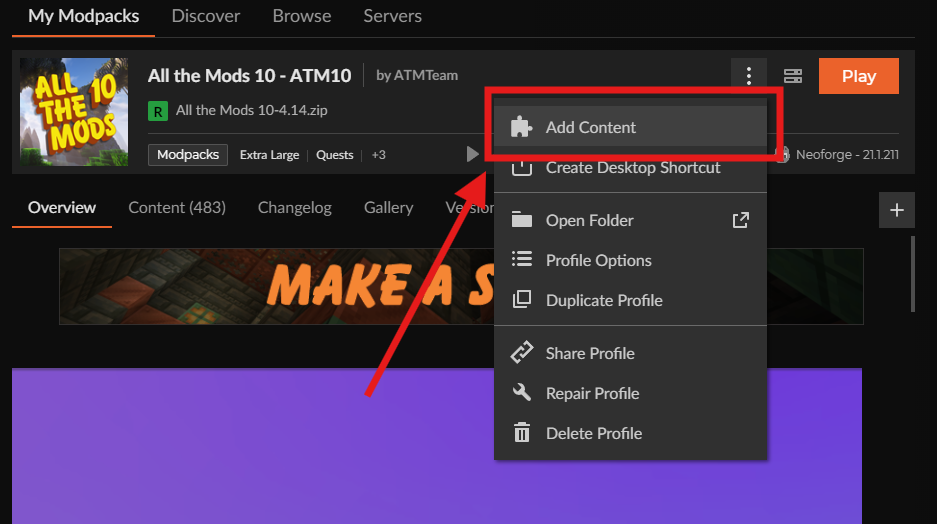Select Share Profile from the menu

tap(630, 353)
